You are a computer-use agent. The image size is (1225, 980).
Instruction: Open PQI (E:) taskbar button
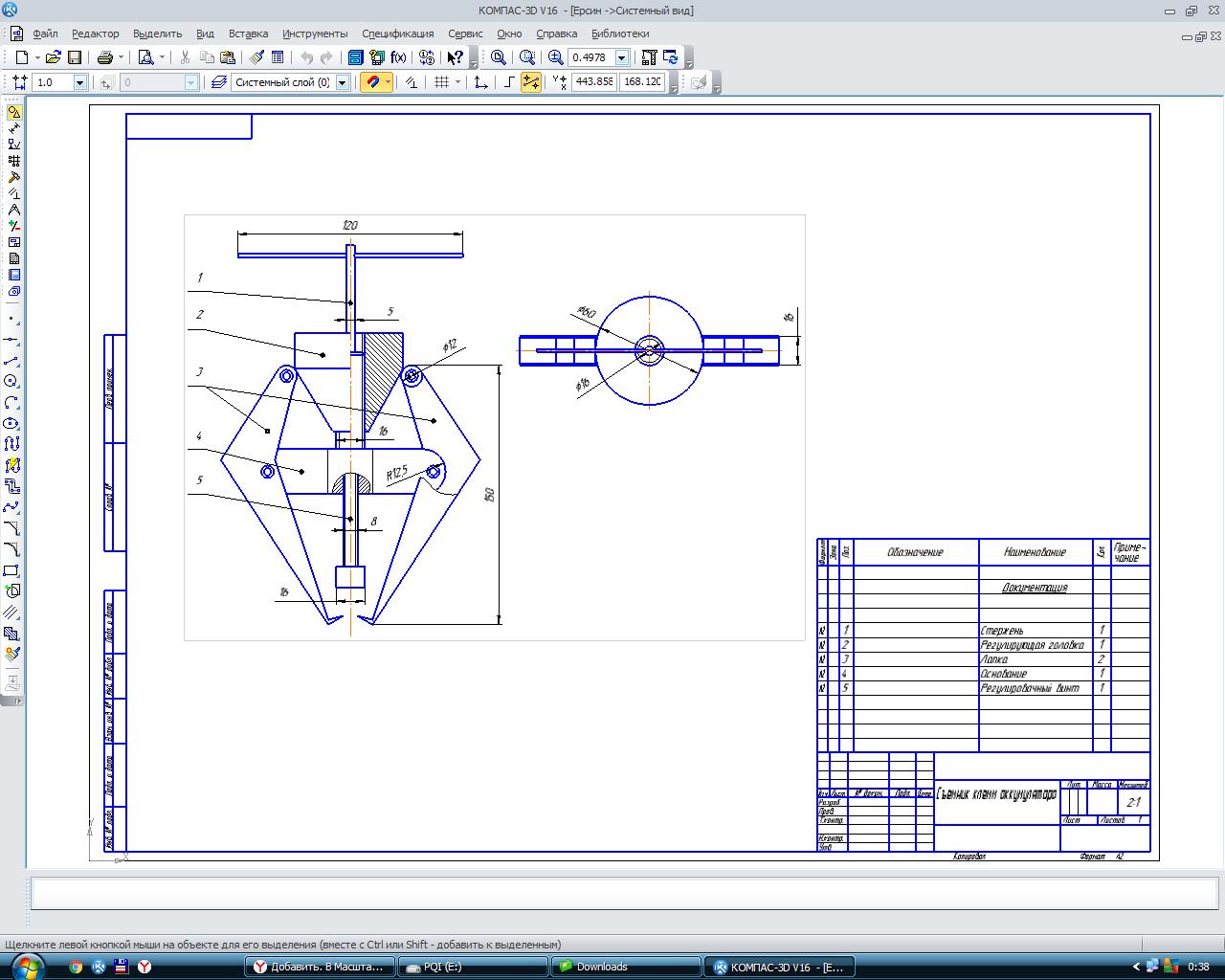473,967
